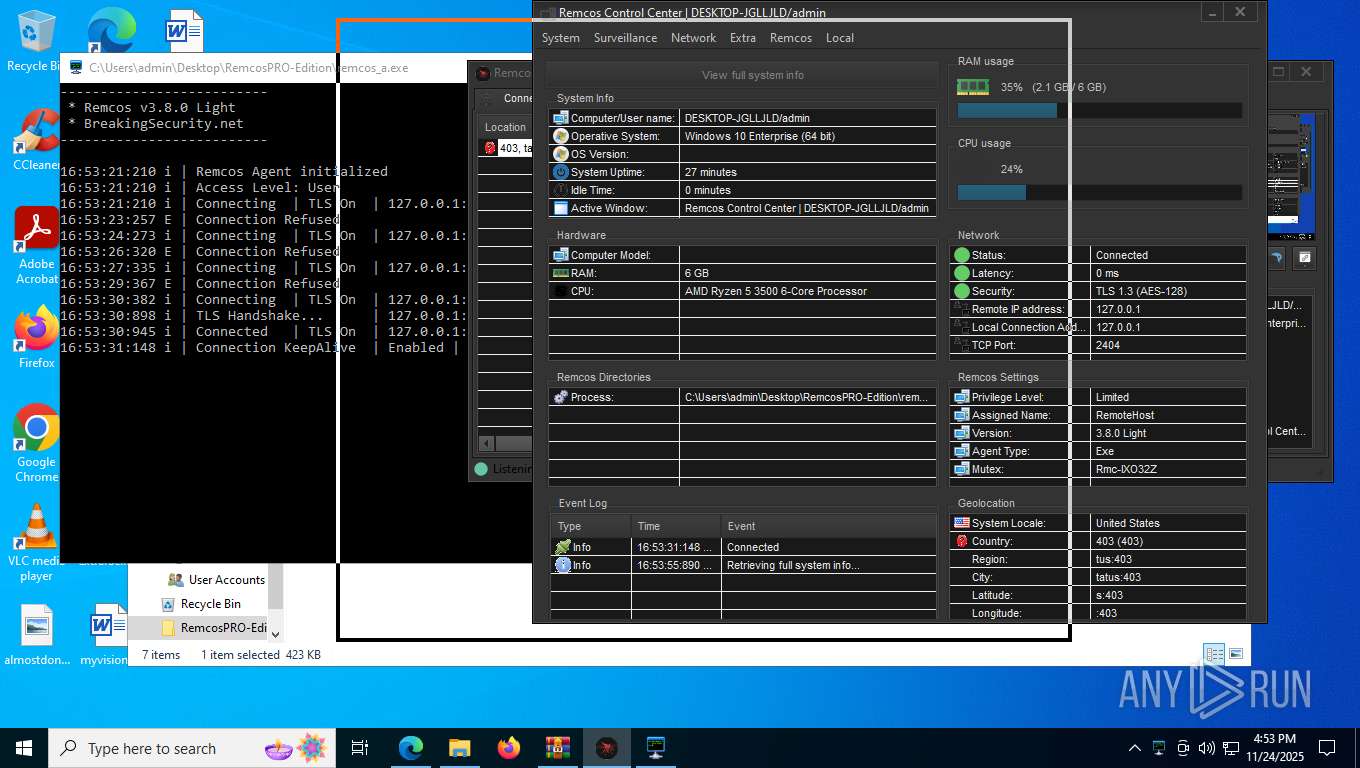
Task: Select the Retrieving full system info entry icon
Action: (563, 565)
